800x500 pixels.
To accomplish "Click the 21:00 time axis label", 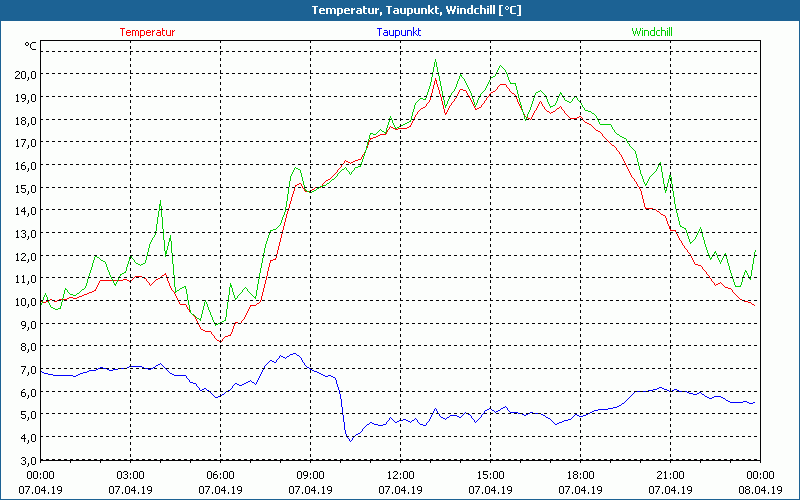I will click(x=670, y=476).
